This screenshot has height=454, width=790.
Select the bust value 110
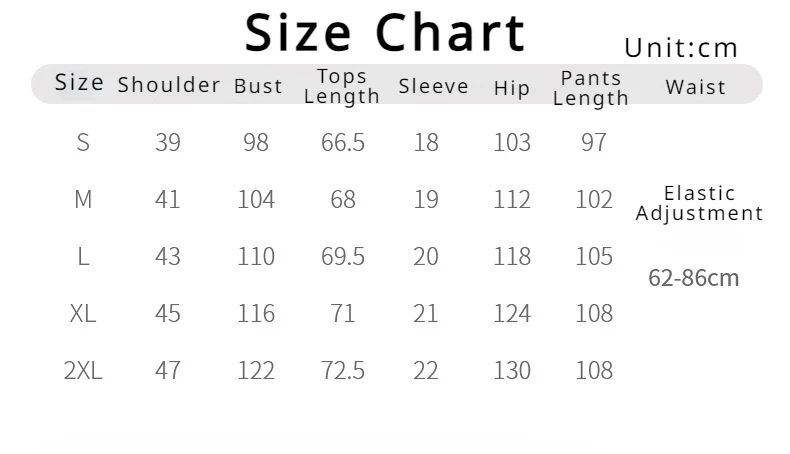(256, 256)
